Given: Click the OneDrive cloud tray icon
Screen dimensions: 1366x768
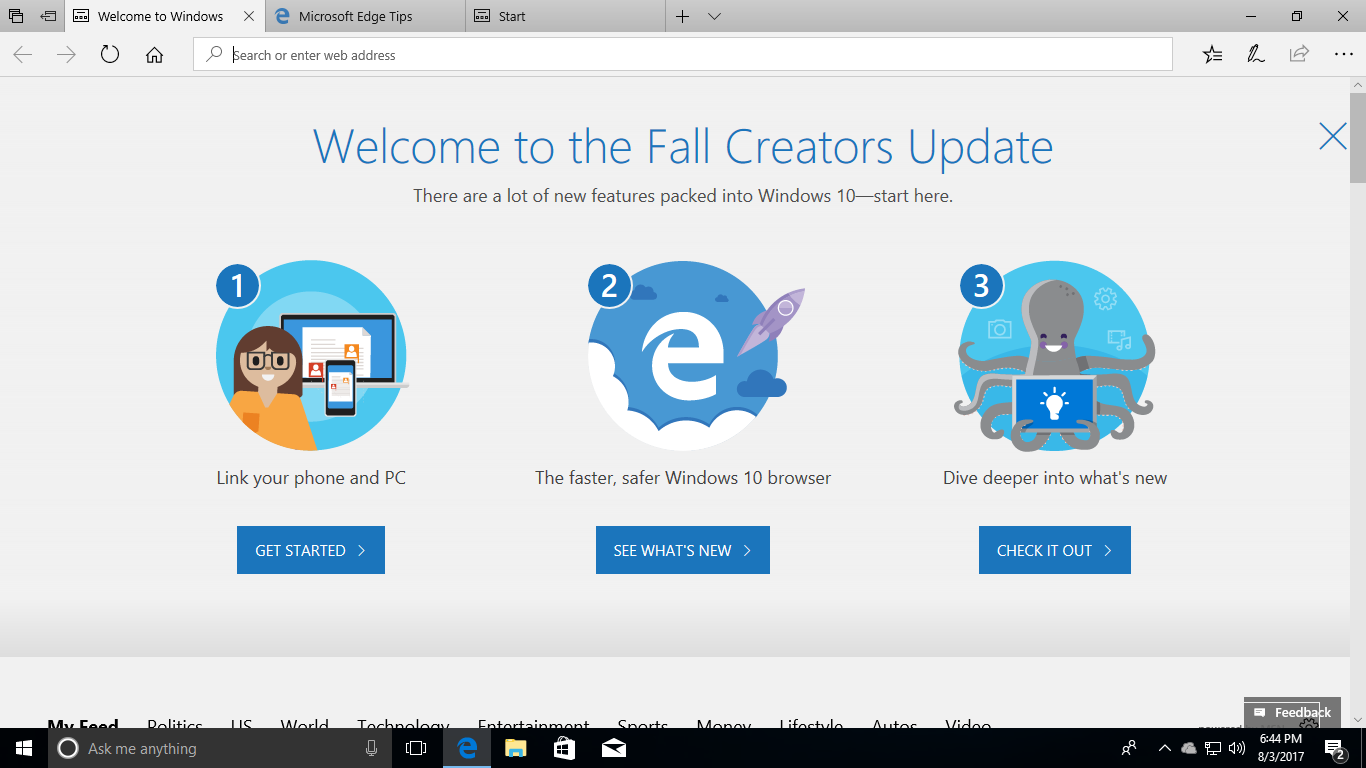Looking at the screenshot, I should (x=1189, y=748).
